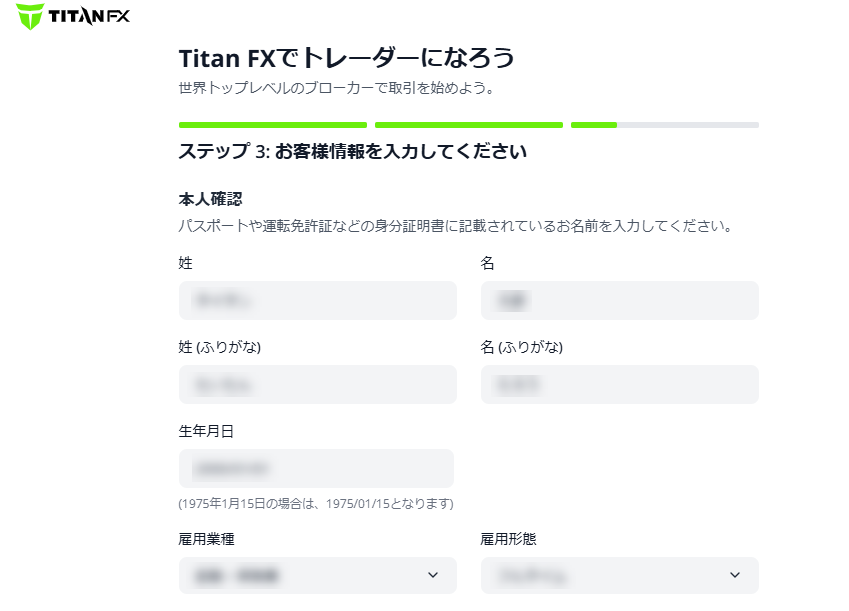Click the 1975/01/15 date format hint

click(x=315, y=503)
